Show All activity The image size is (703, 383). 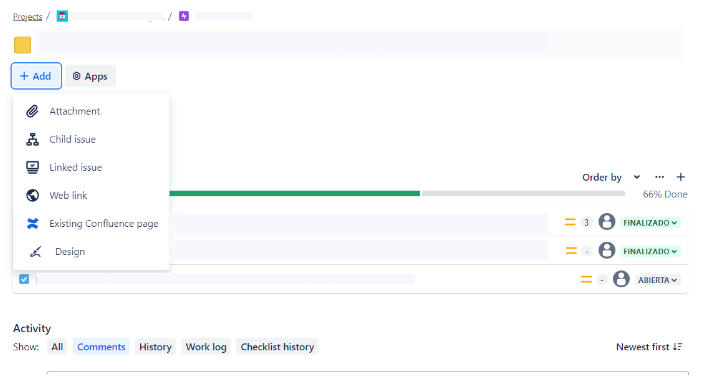pos(57,347)
